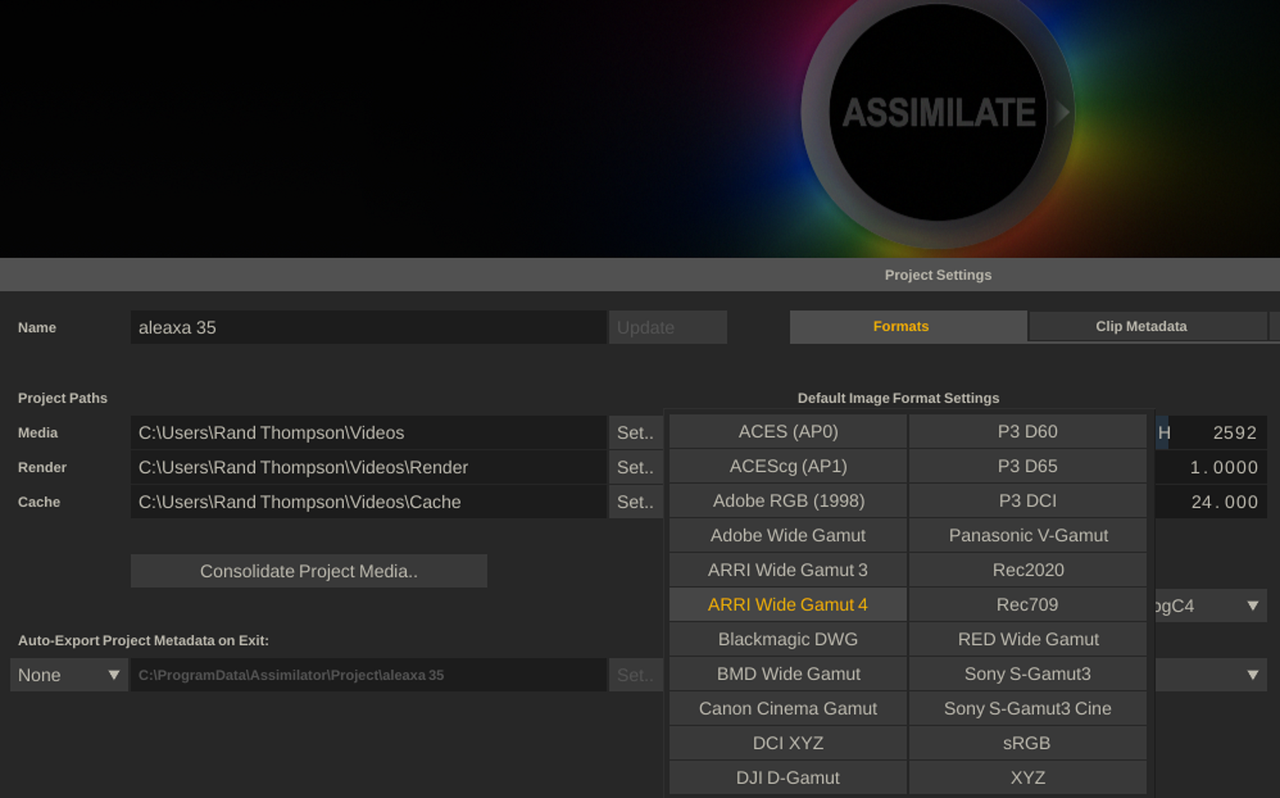Screen dimensions: 1280x798
Task: Click the Cache path field
Action: [368, 502]
